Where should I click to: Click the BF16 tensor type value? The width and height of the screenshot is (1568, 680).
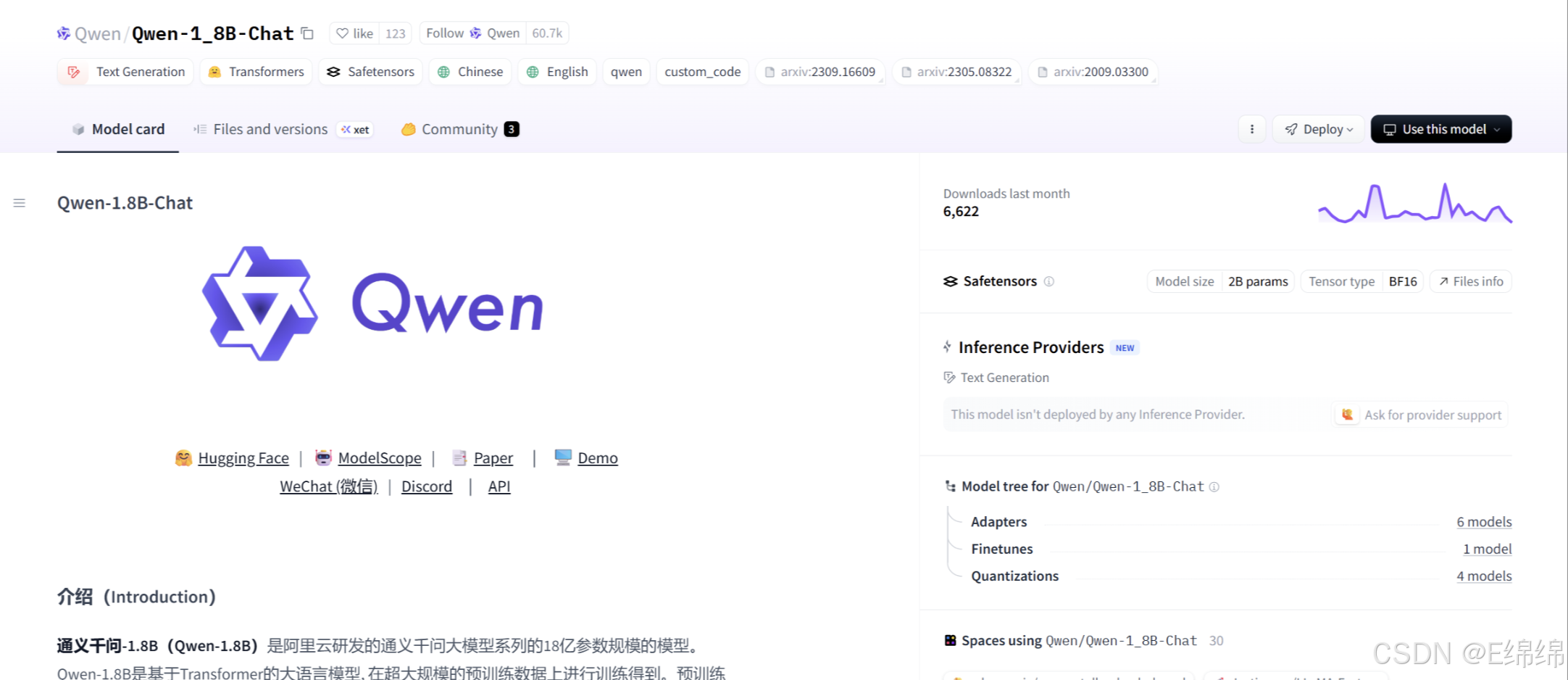coord(1403,281)
